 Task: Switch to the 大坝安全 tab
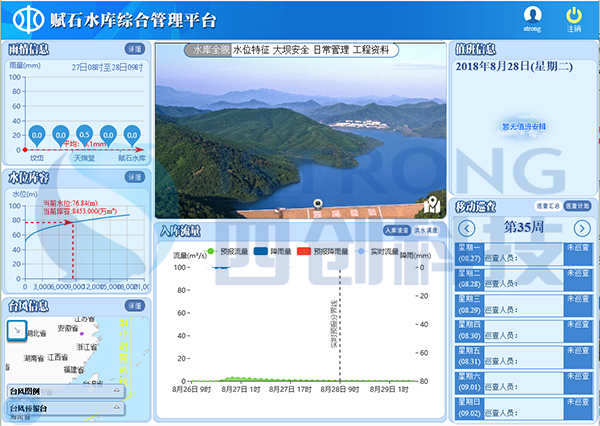pos(296,50)
